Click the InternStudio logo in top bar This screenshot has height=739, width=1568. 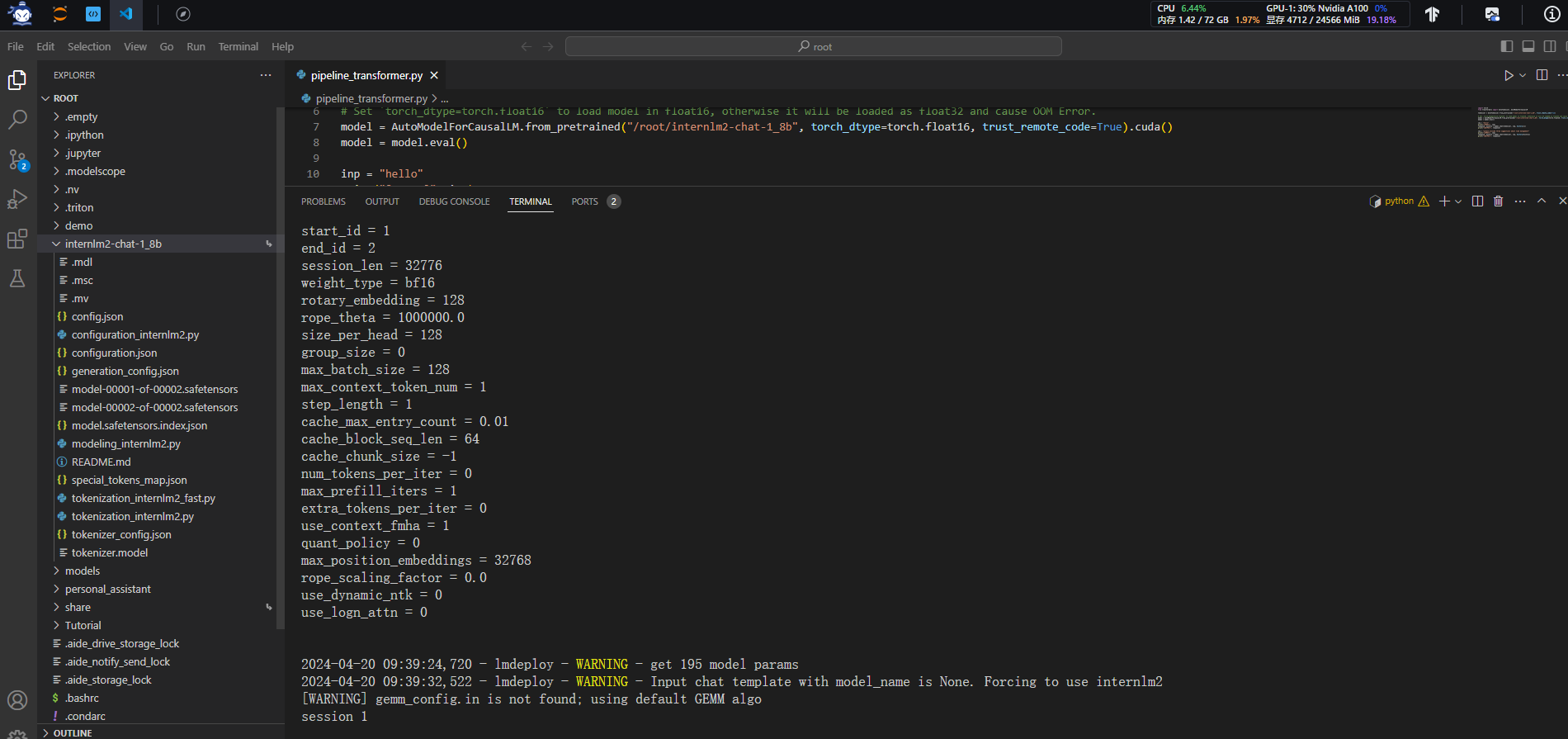pyautogui.click(x=20, y=13)
